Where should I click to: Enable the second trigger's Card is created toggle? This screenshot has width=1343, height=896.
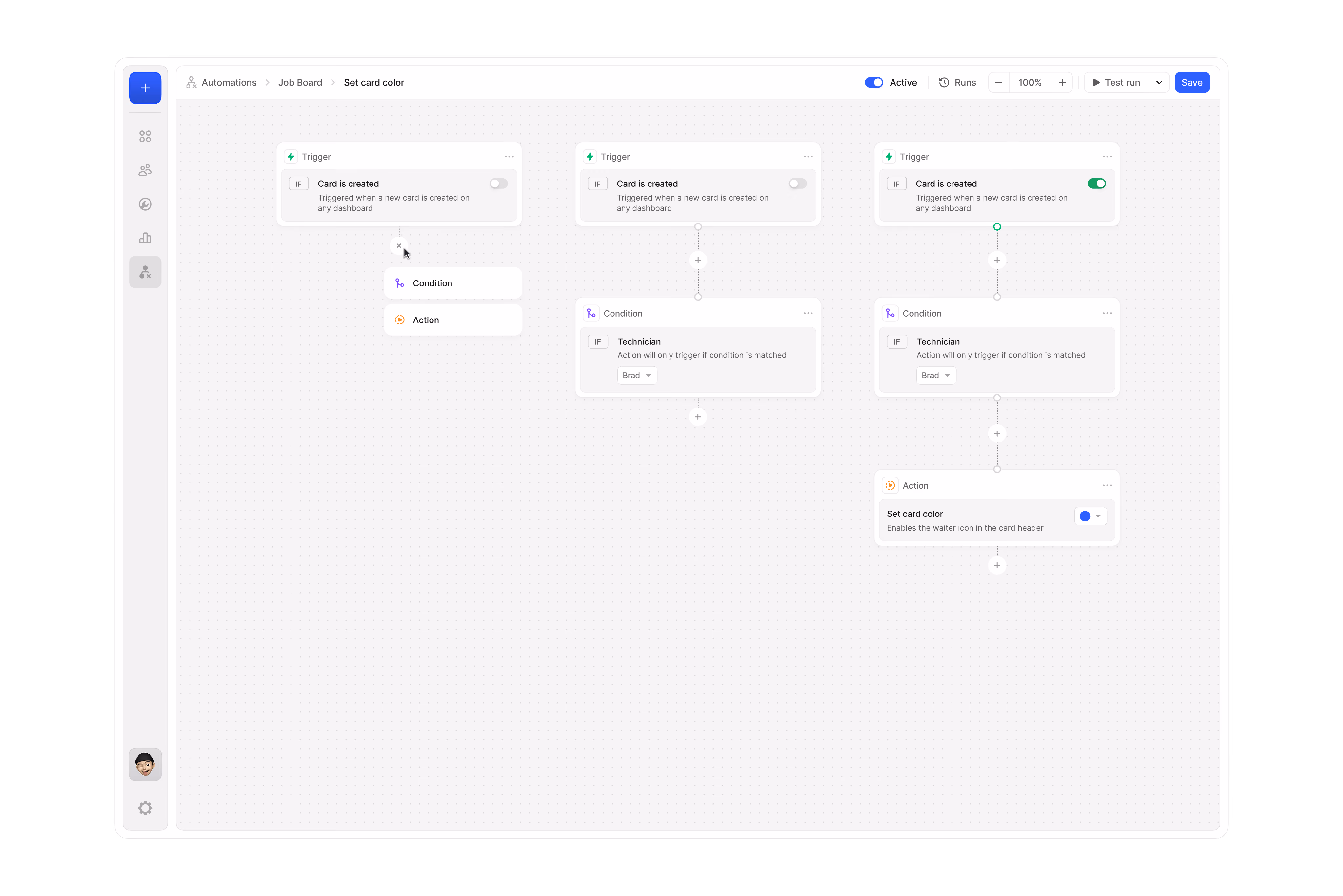pos(797,184)
